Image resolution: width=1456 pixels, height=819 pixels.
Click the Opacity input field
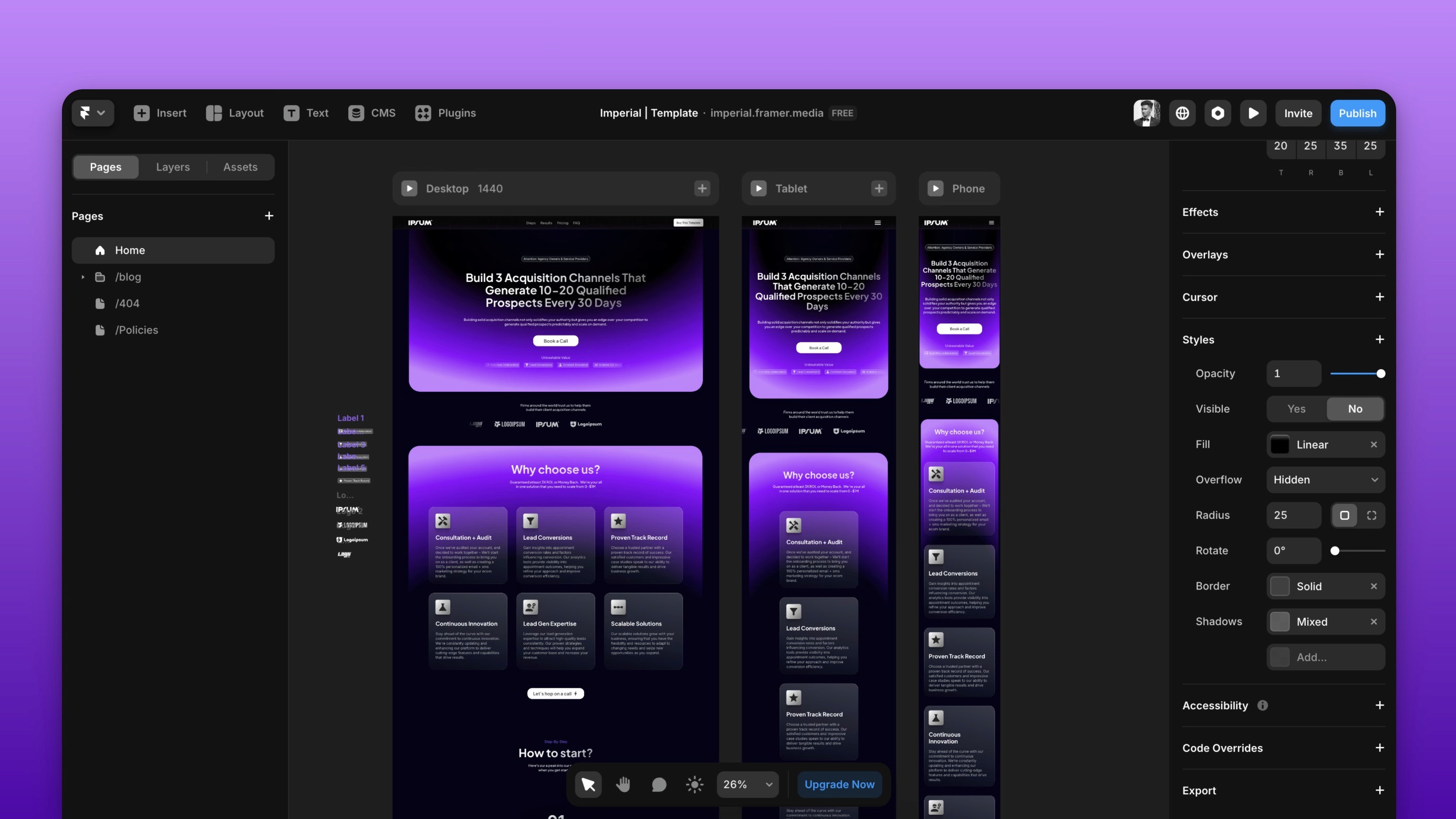click(1293, 373)
